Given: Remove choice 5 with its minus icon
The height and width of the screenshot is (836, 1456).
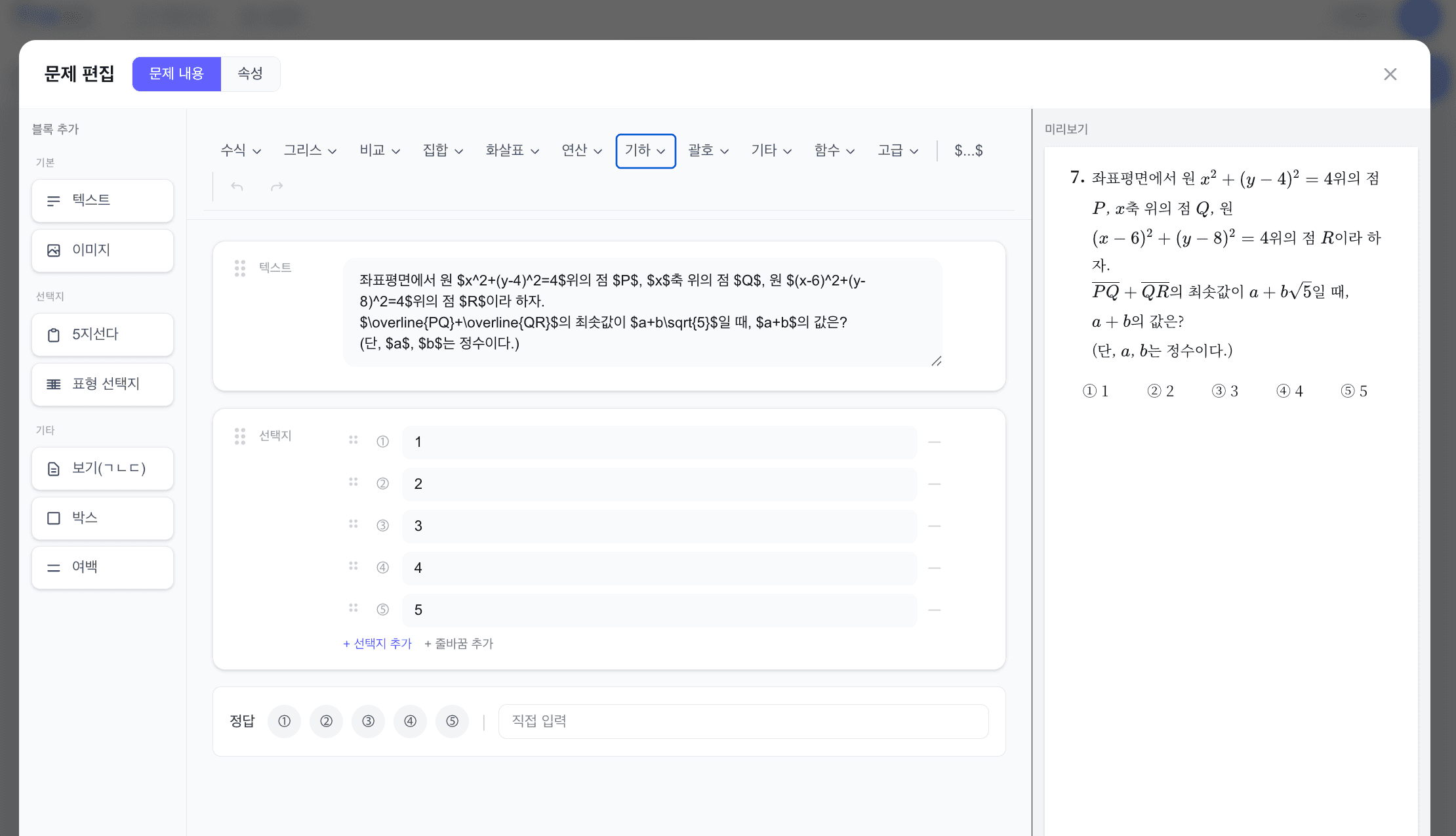Looking at the screenshot, I should click(935, 610).
